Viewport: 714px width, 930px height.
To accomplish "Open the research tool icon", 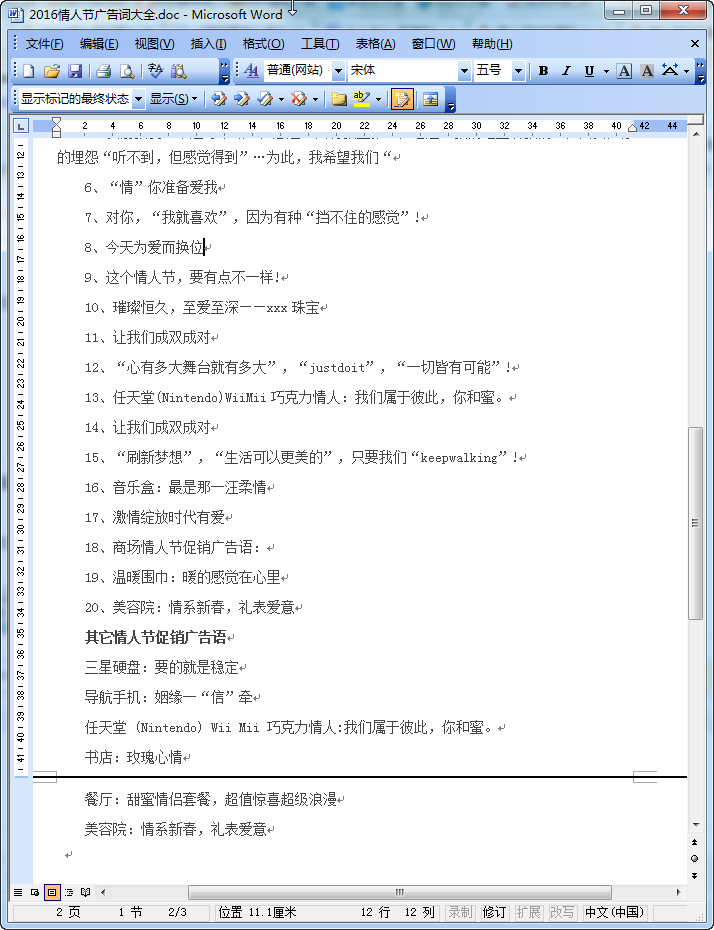I will click(178, 71).
